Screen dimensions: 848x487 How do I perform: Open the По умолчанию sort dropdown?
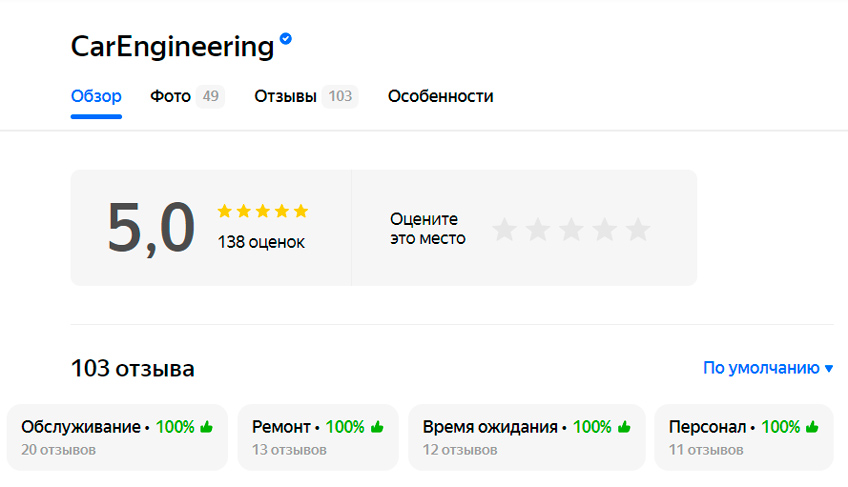point(768,368)
